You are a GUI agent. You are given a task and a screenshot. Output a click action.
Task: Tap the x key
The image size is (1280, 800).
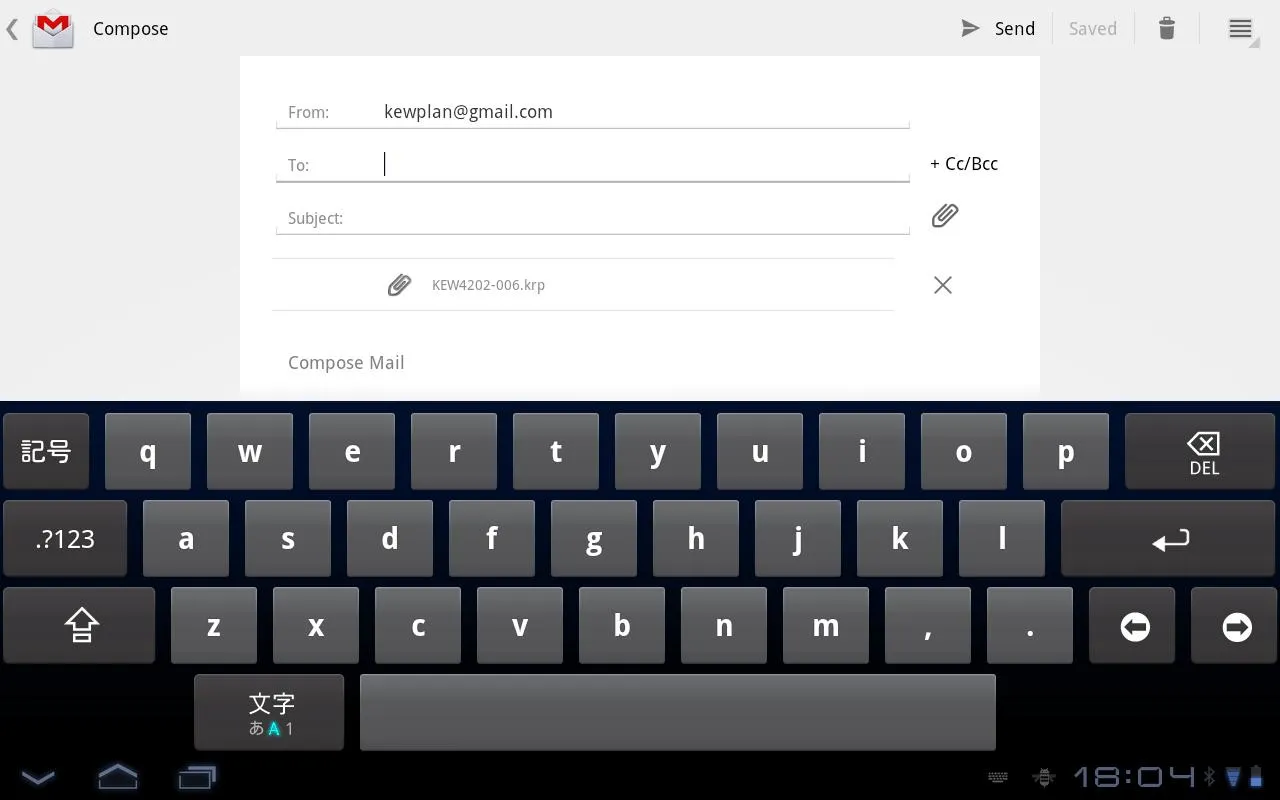click(x=316, y=626)
